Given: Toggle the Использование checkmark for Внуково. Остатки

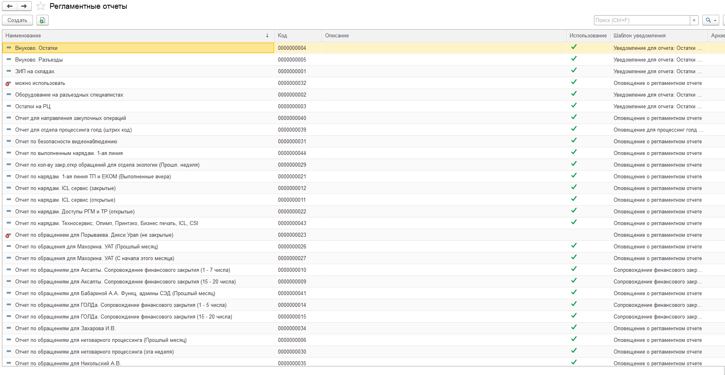Looking at the screenshot, I should point(574,47).
